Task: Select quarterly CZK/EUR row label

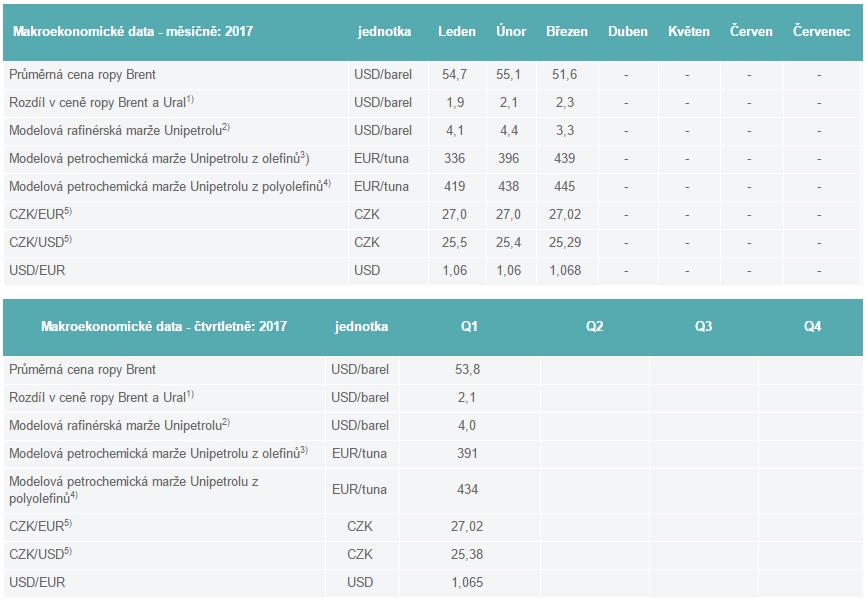Action: coord(40,526)
